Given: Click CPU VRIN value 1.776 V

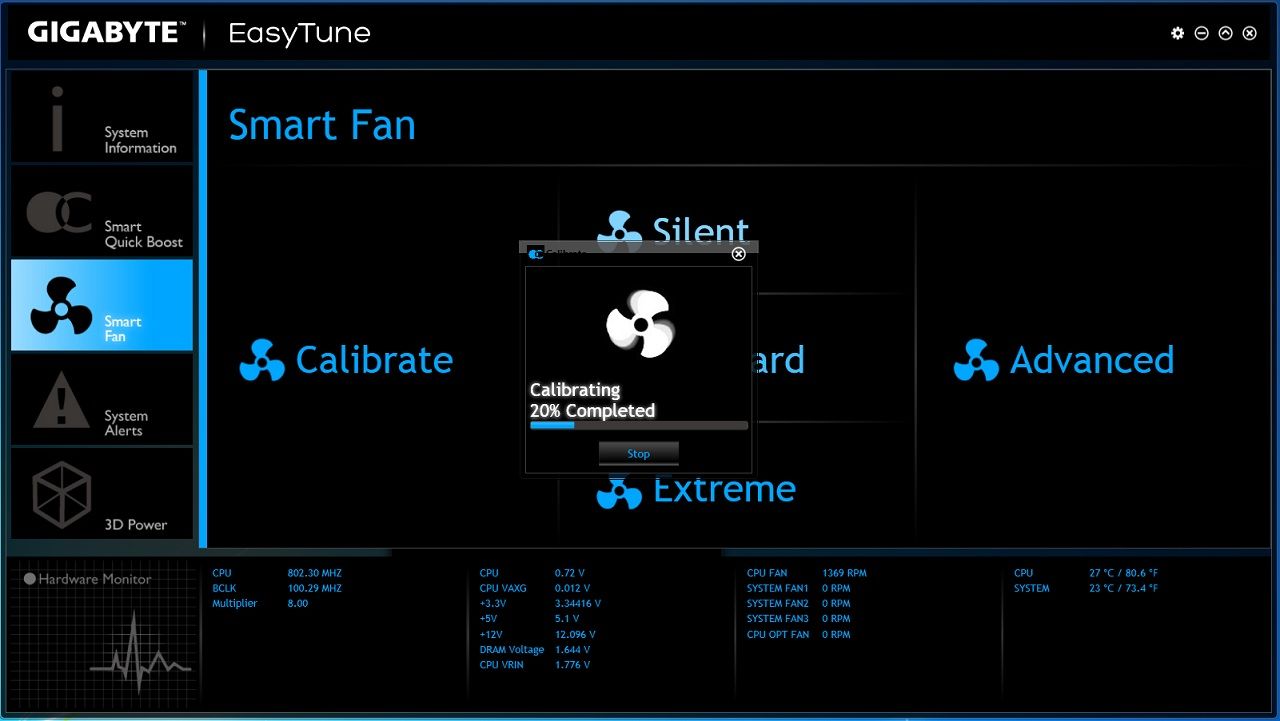Looking at the screenshot, I should click(573, 664).
